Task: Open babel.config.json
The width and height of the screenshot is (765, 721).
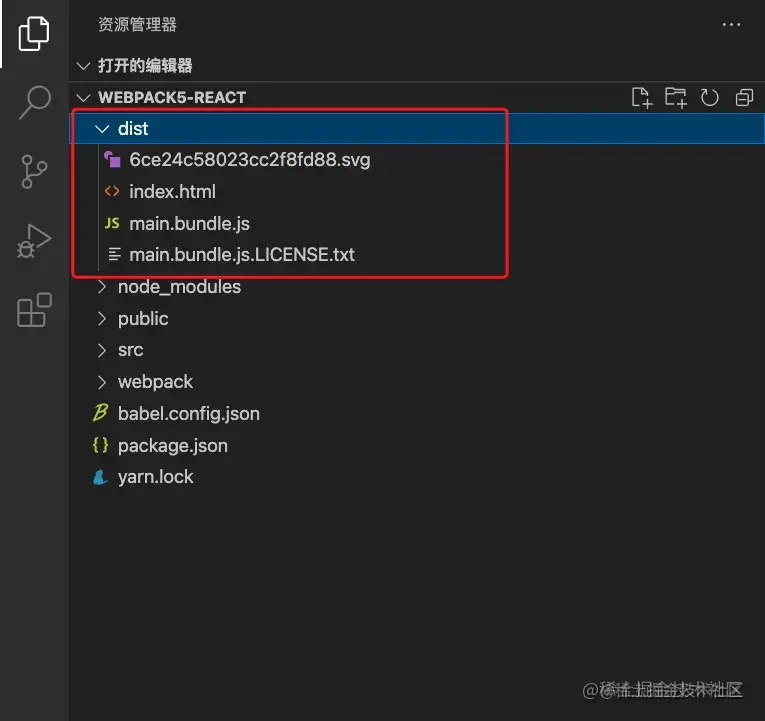Action: [188, 414]
